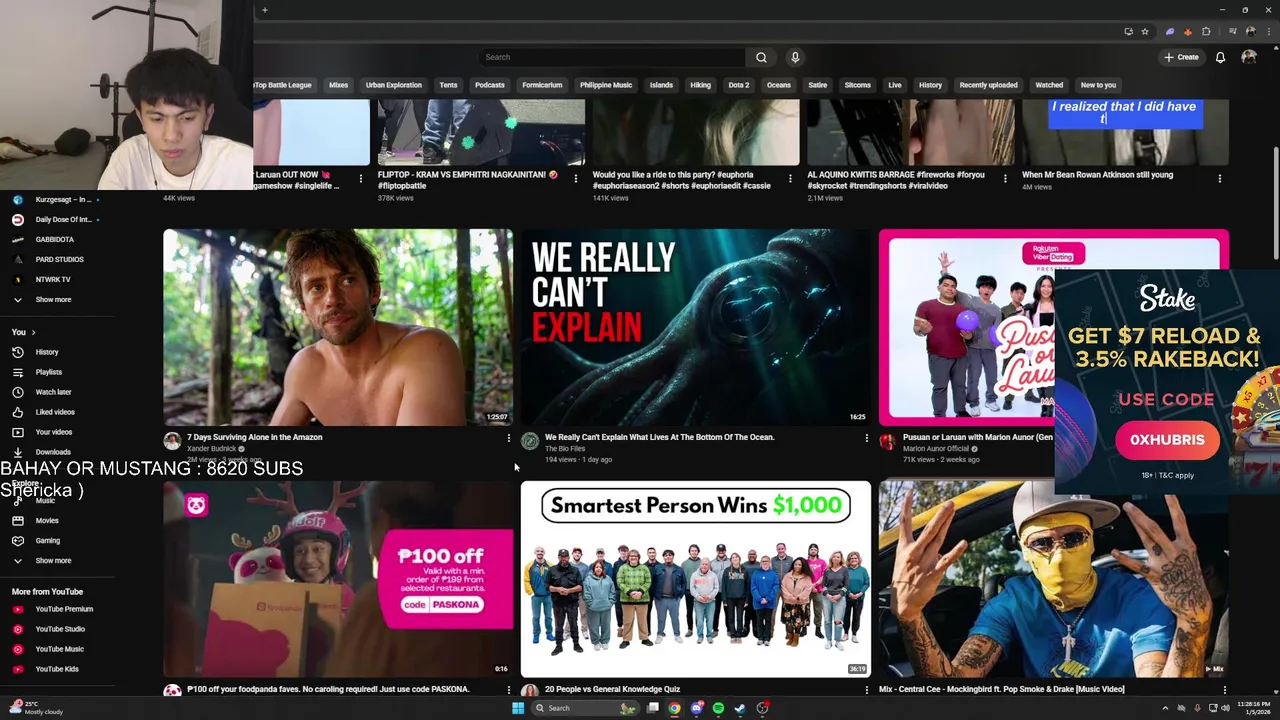The width and height of the screenshot is (1280, 720).
Task: Click the YouTube search magnifier button
Action: coord(761,57)
